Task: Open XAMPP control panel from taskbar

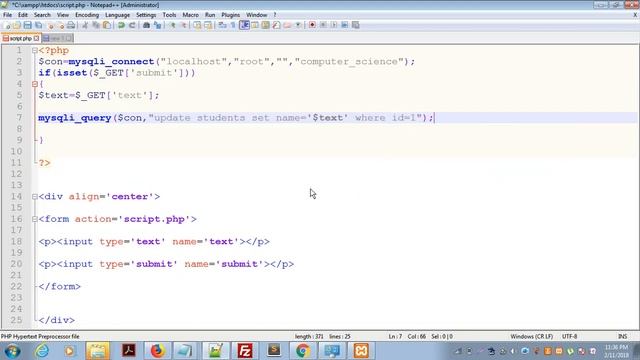Action: point(361,351)
